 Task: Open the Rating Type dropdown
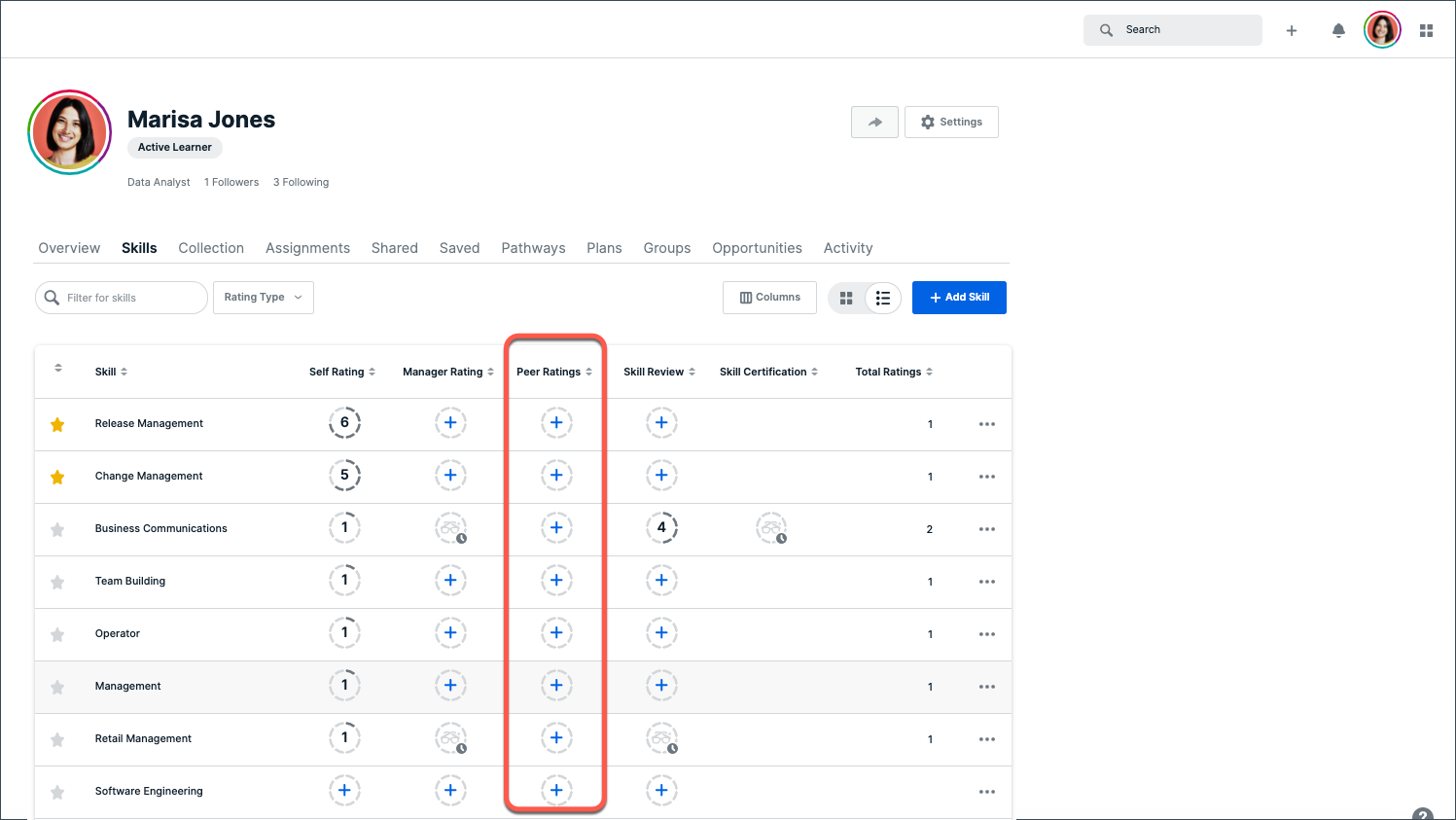(263, 298)
